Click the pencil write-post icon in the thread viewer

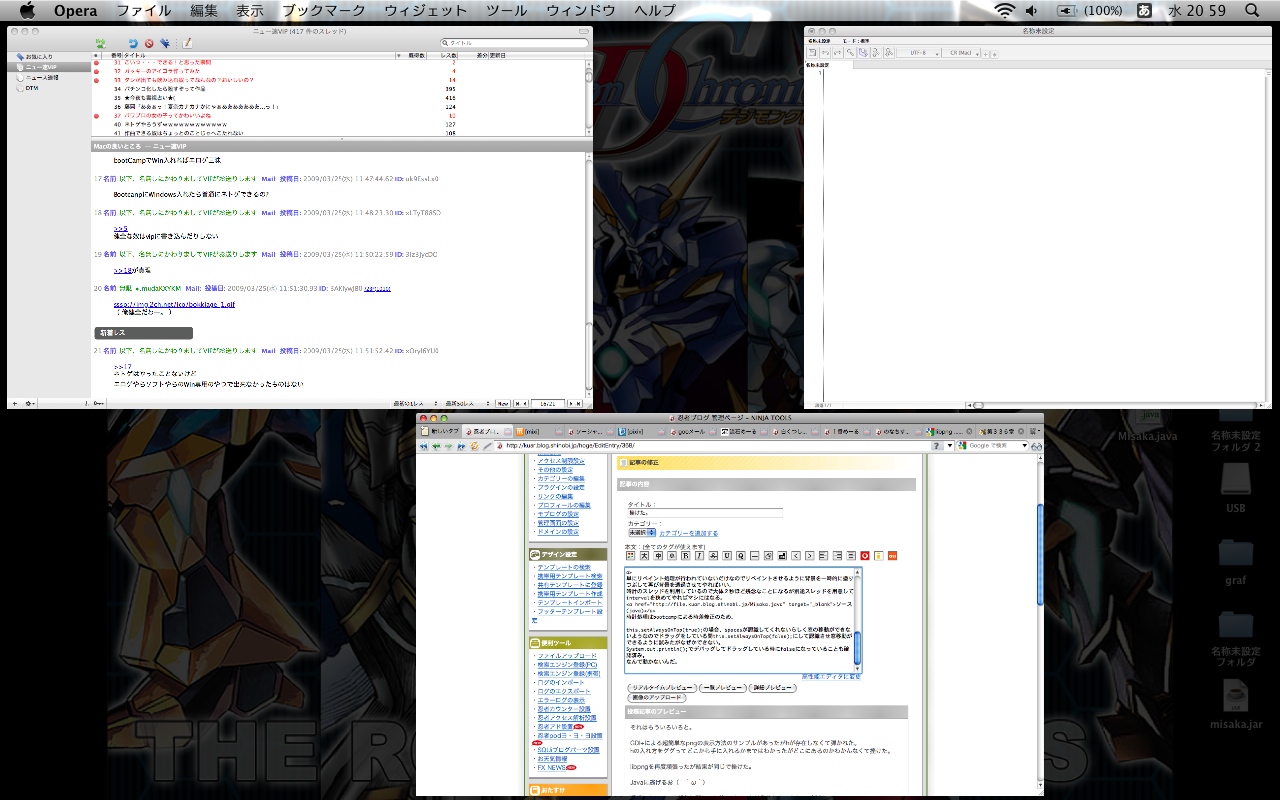186,43
